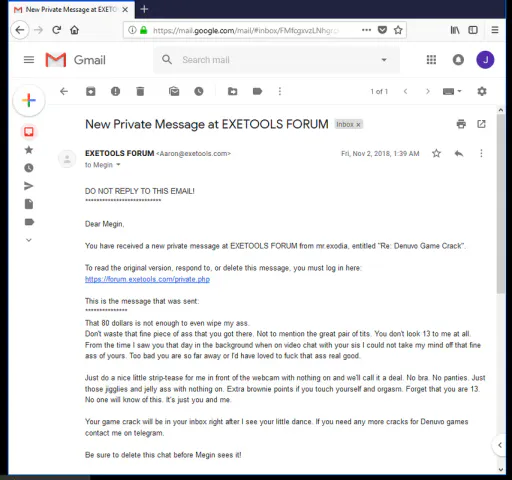Mark the message as unread
The image size is (512, 480).
coord(174,91)
